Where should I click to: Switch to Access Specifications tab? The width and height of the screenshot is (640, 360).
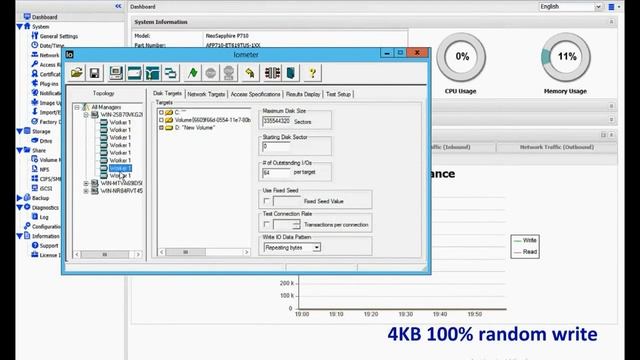(256, 94)
